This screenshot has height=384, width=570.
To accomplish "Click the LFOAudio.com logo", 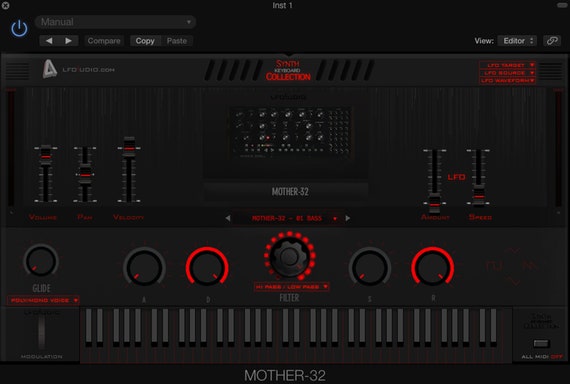I will (79, 69).
